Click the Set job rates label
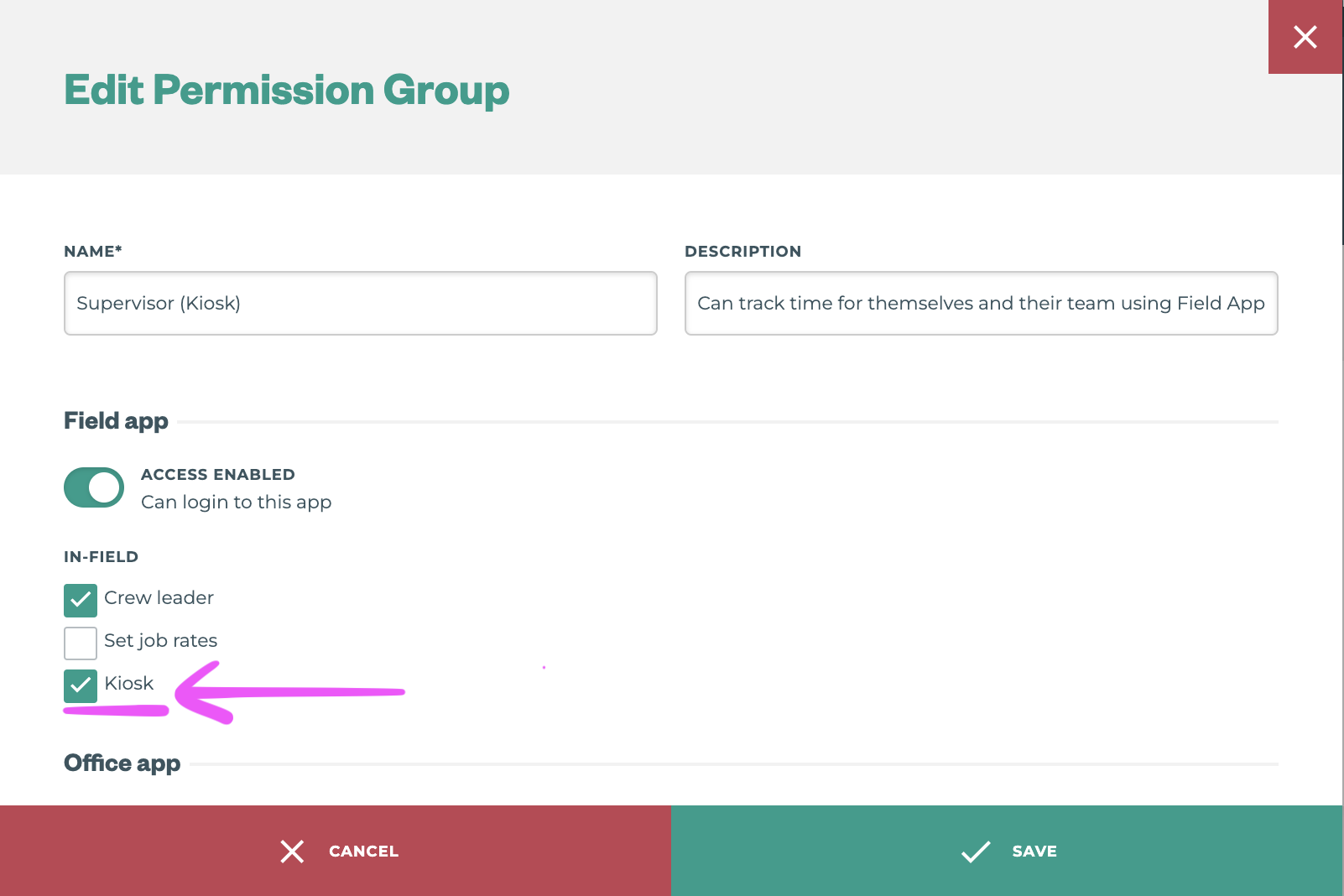The width and height of the screenshot is (1344, 896). click(160, 640)
